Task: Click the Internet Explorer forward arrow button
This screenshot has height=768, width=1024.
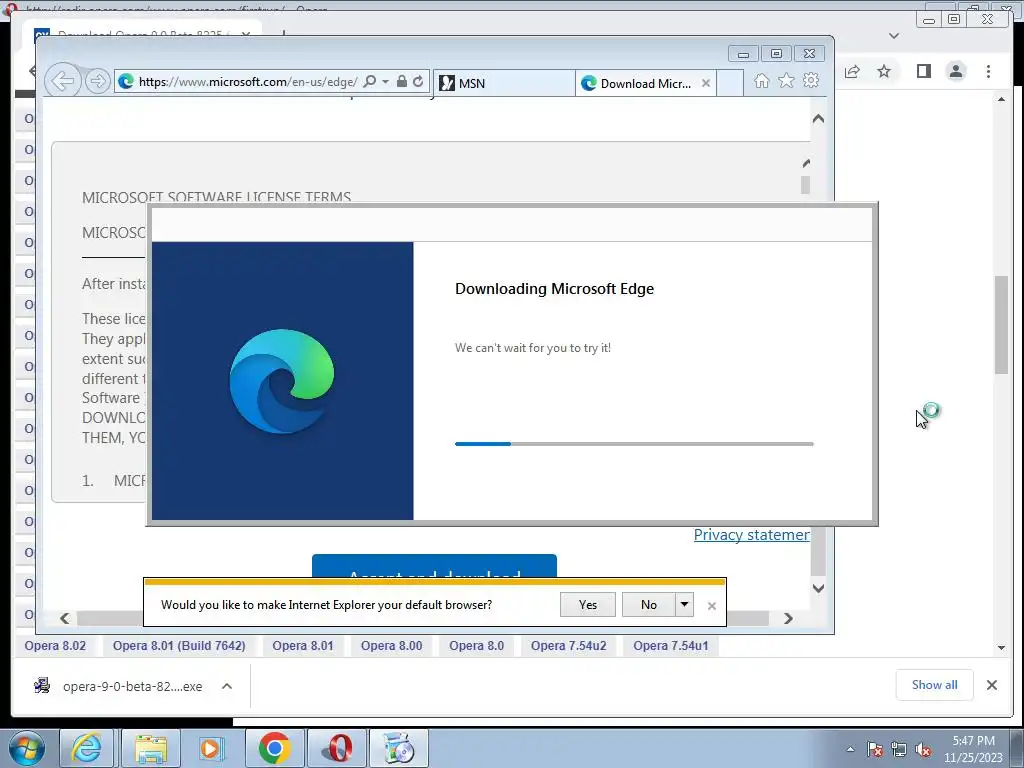Action: pyautogui.click(x=97, y=81)
